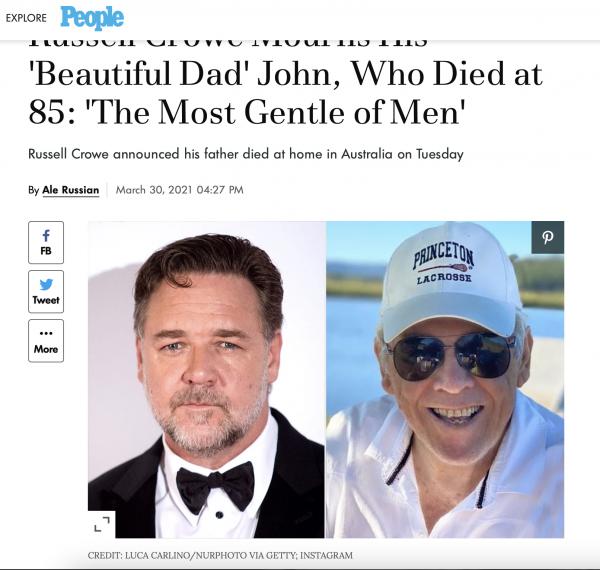Open More sharing options with three dots
The height and width of the screenshot is (570, 600).
pyautogui.click(x=46, y=341)
